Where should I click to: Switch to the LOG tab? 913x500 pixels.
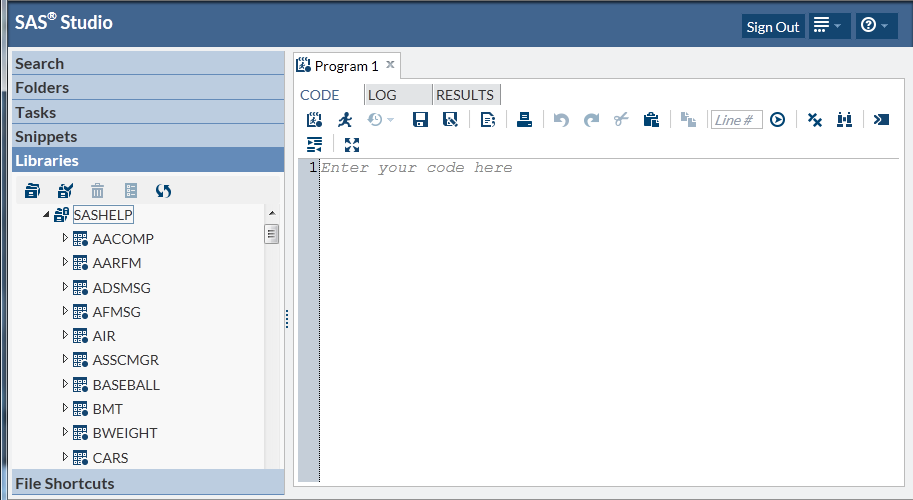(398, 95)
